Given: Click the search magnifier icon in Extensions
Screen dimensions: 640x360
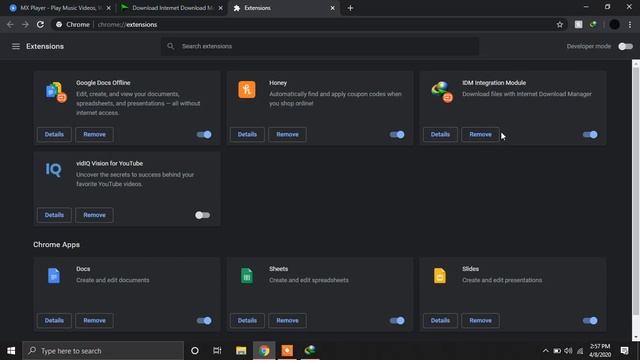Looking at the screenshot, I should point(171,46).
